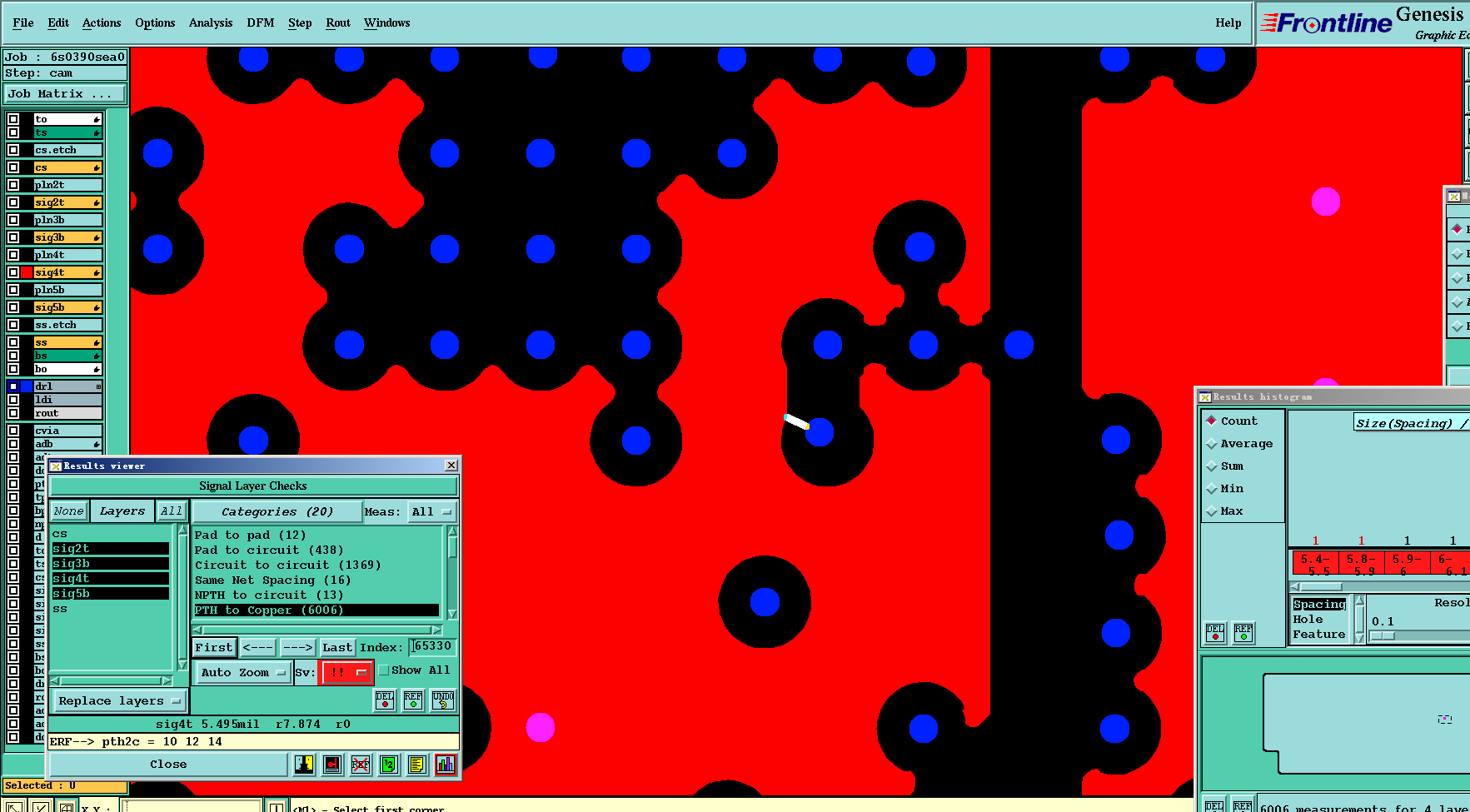Toggle the 'to' layer checkbox
Viewport: 1470px width, 812px height.
click(x=13, y=119)
